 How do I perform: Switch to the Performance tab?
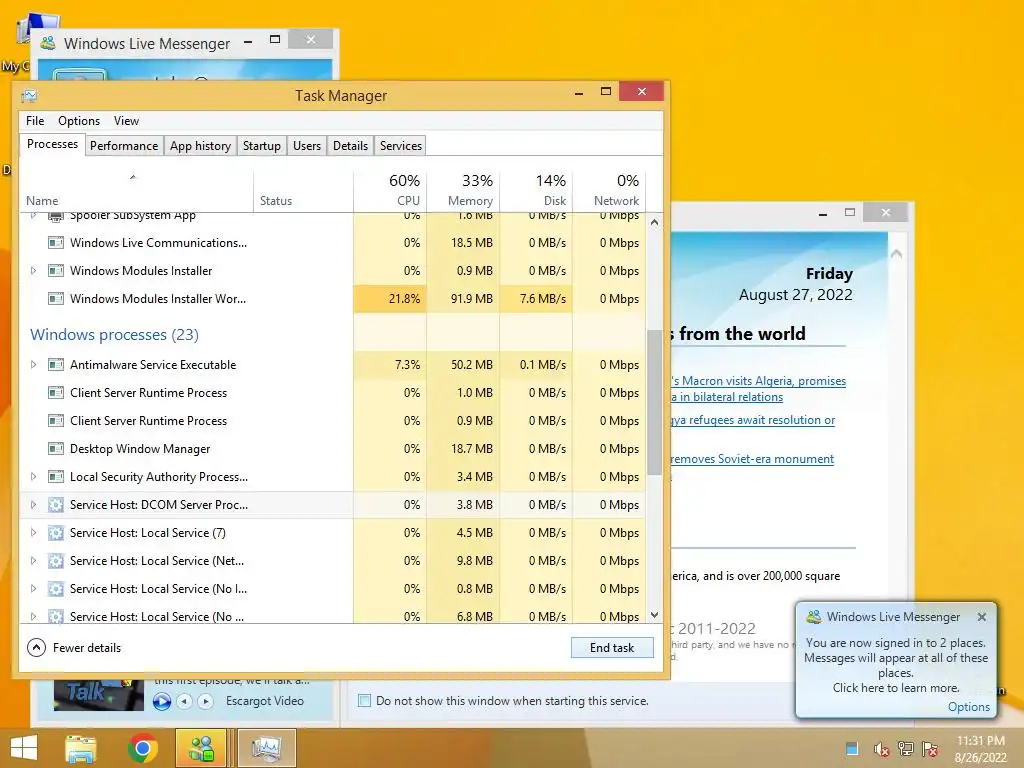(x=124, y=146)
